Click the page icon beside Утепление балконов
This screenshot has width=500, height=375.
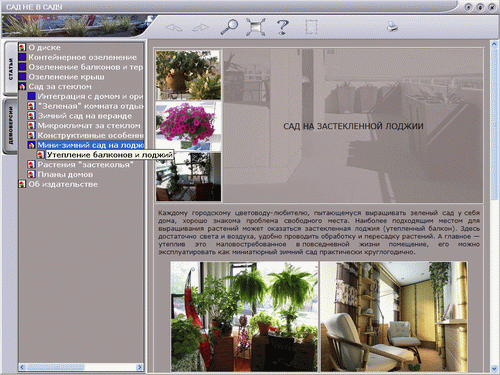[40, 155]
